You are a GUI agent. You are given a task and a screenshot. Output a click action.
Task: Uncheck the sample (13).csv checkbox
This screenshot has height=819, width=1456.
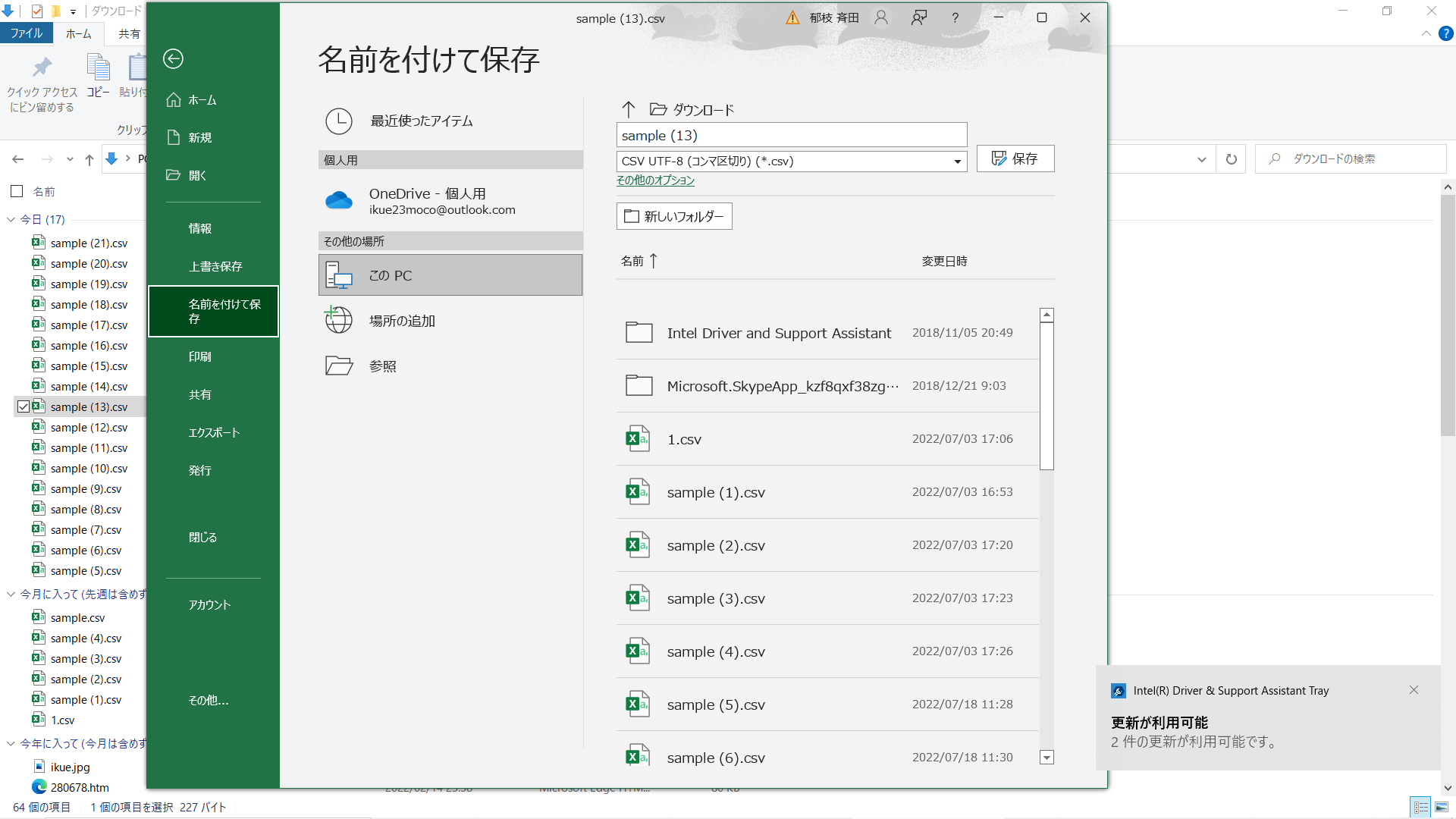pos(24,407)
